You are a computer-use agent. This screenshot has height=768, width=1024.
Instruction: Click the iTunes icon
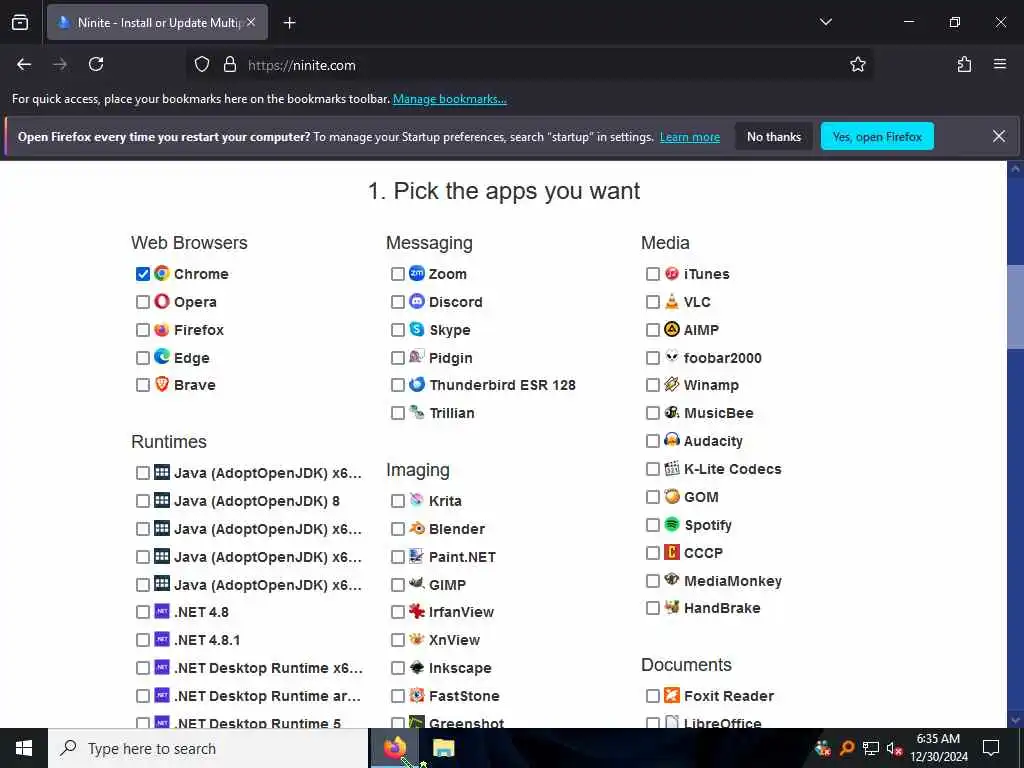click(x=672, y=273)
